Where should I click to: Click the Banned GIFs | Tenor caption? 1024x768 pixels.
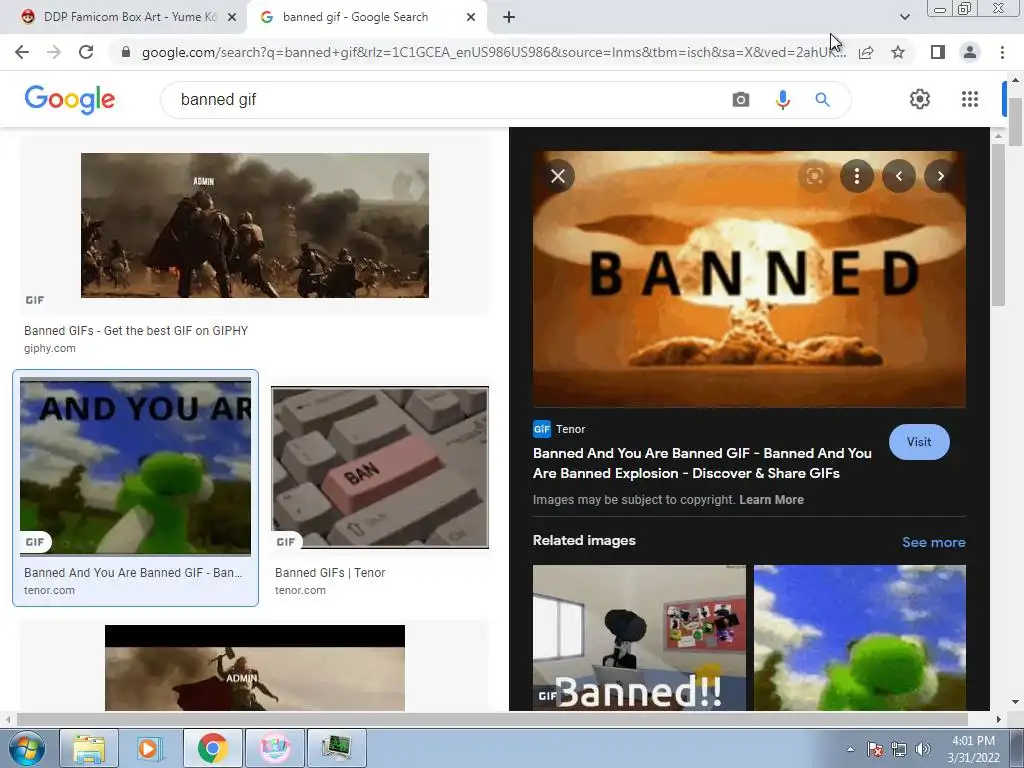tap(330, 573)
